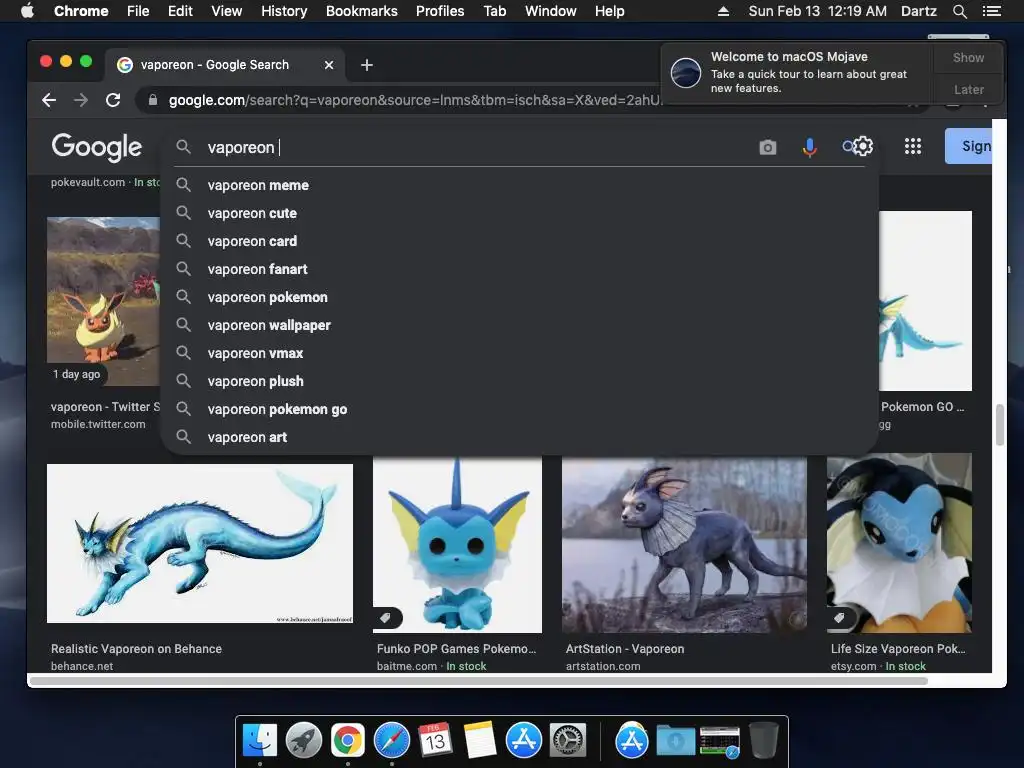Image resolution: width=1024 pixels, height=768 pixels.
Task: Select suggestion vaporeon cute
Action: tap(519, 213)
